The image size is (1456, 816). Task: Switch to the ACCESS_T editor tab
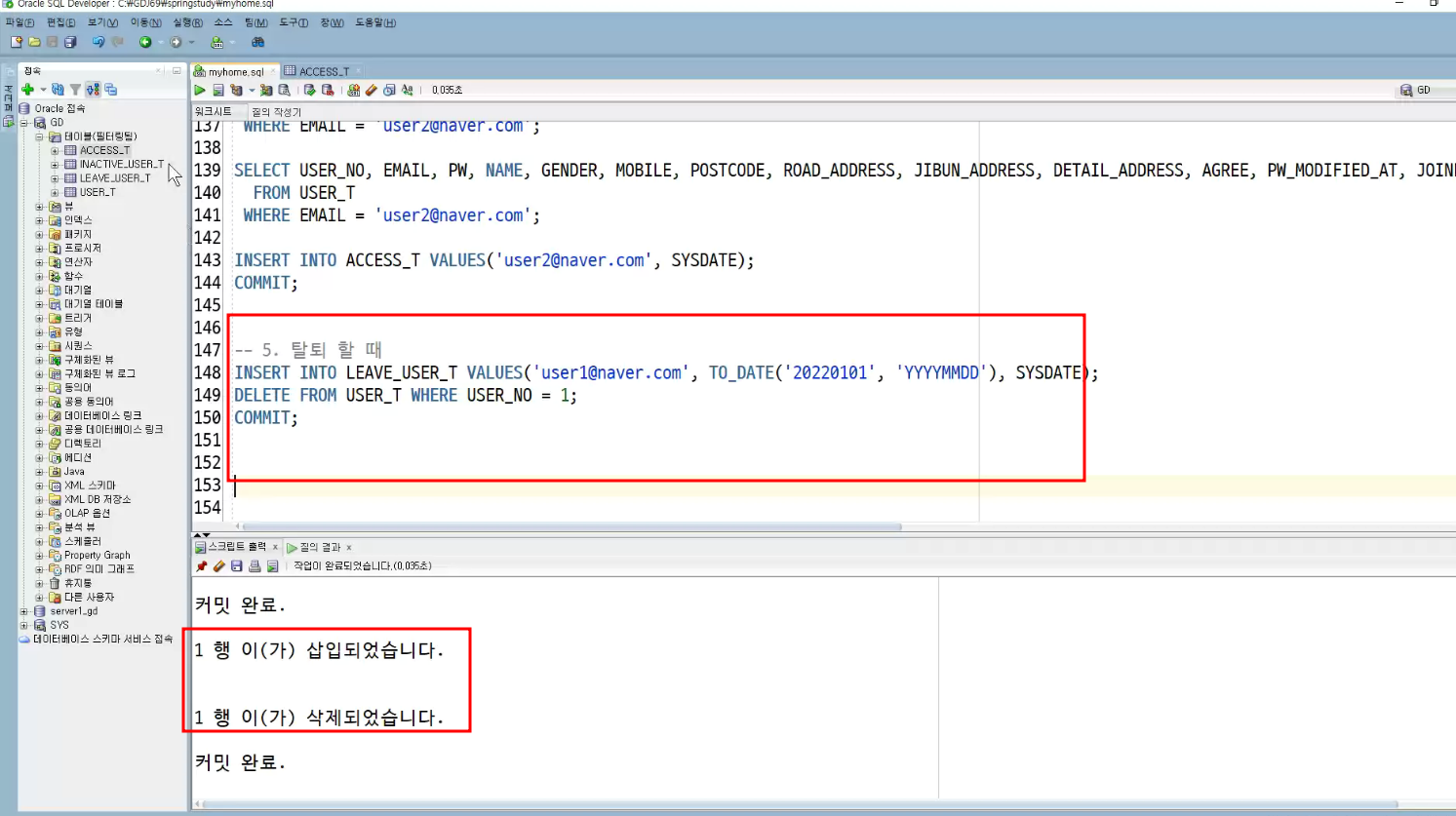pos(323,71)
